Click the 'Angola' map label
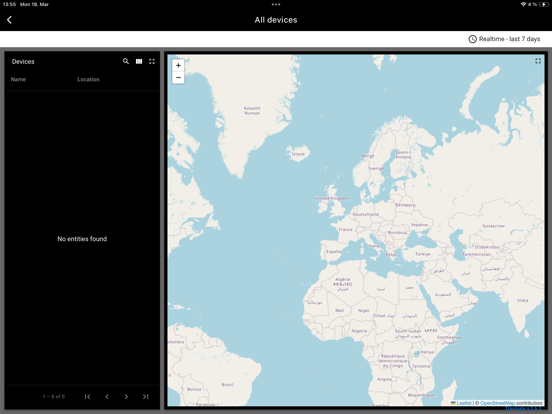 [384, 379]
